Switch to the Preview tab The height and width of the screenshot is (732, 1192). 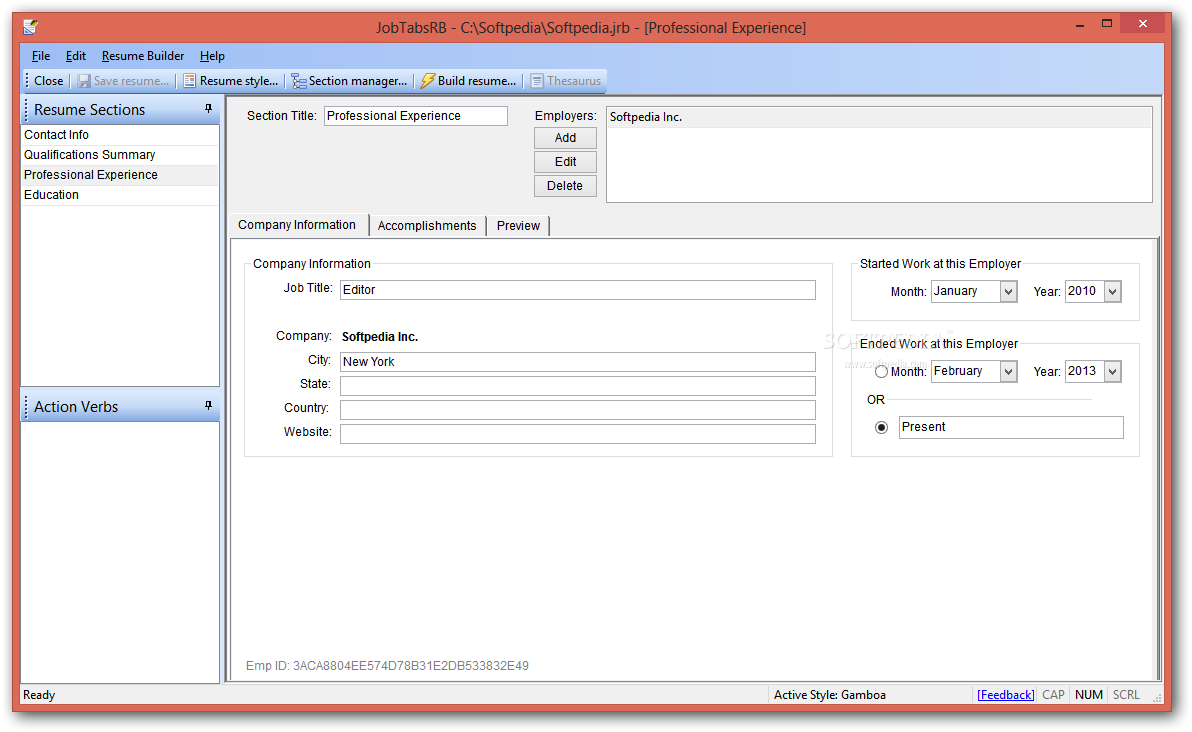[518, 226]
